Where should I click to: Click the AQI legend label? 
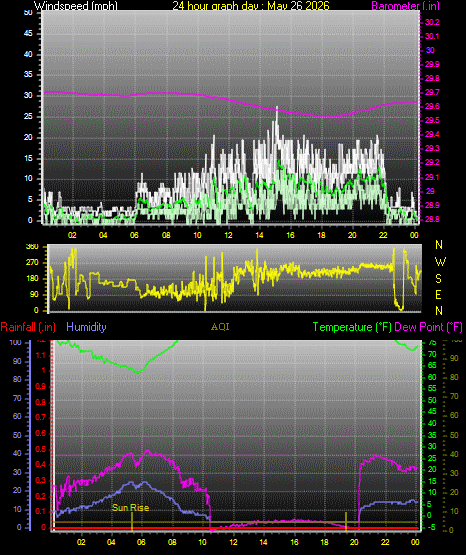pyautogui.click(x=220, y=327)
